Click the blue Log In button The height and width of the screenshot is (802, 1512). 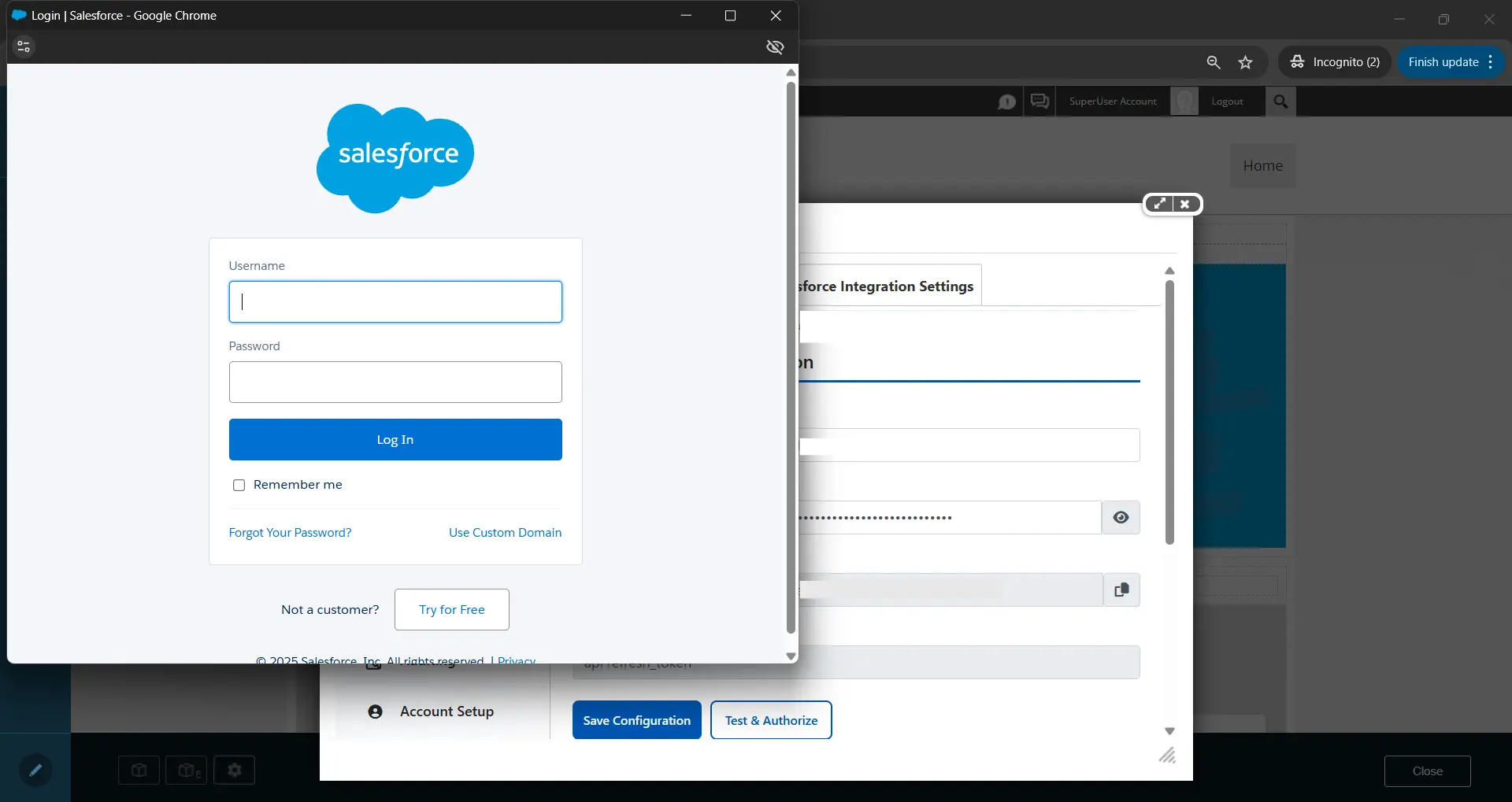pos(395,439)
